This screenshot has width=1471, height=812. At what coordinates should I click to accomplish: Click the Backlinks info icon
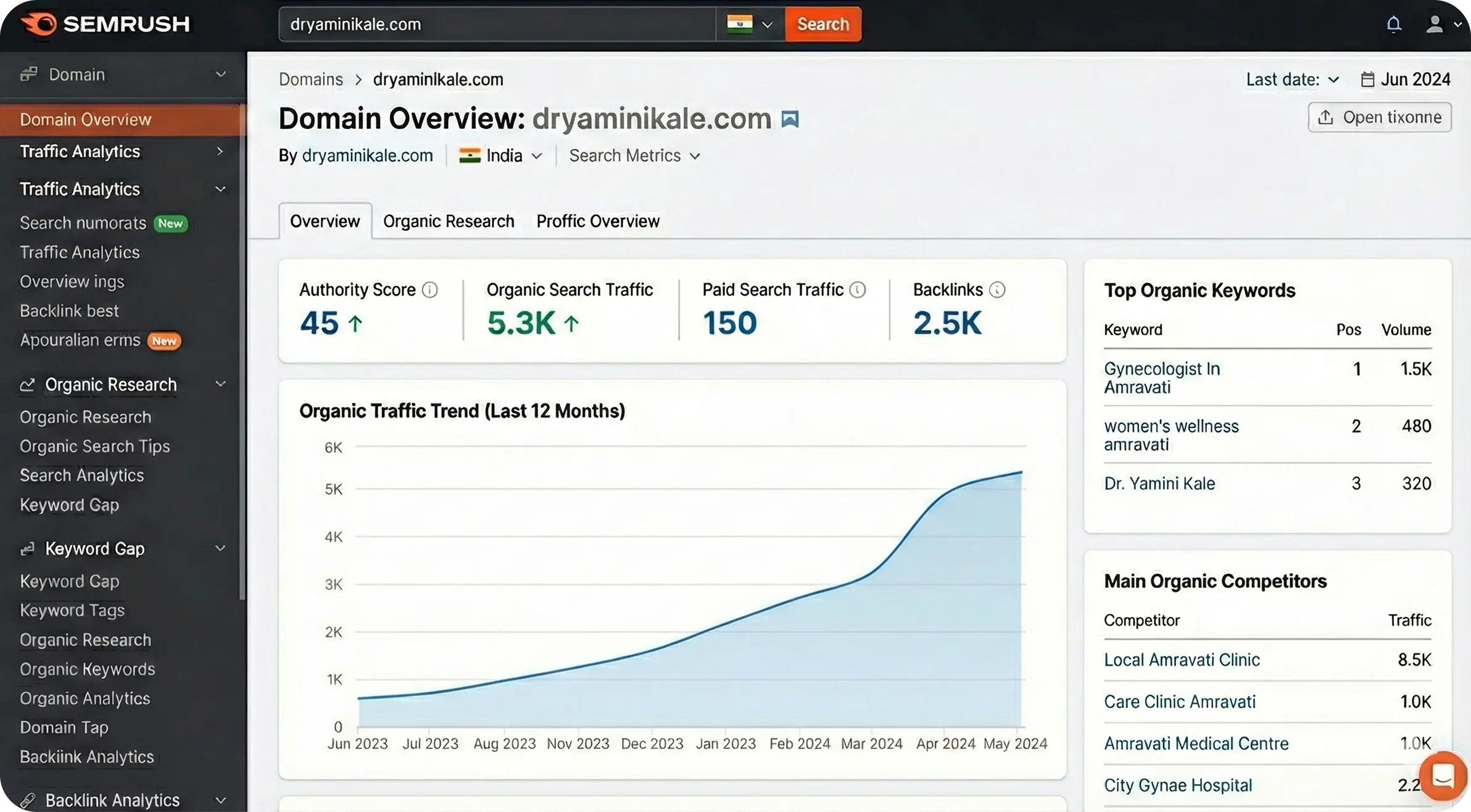pyautogui.click(x=997, y=289)
